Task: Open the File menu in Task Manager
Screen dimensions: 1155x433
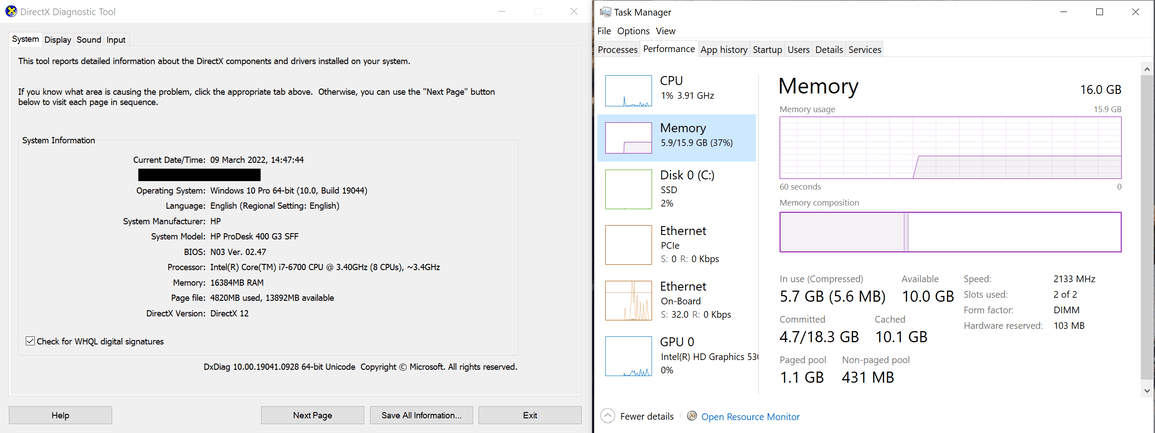Action: click(x=604, y=31)
